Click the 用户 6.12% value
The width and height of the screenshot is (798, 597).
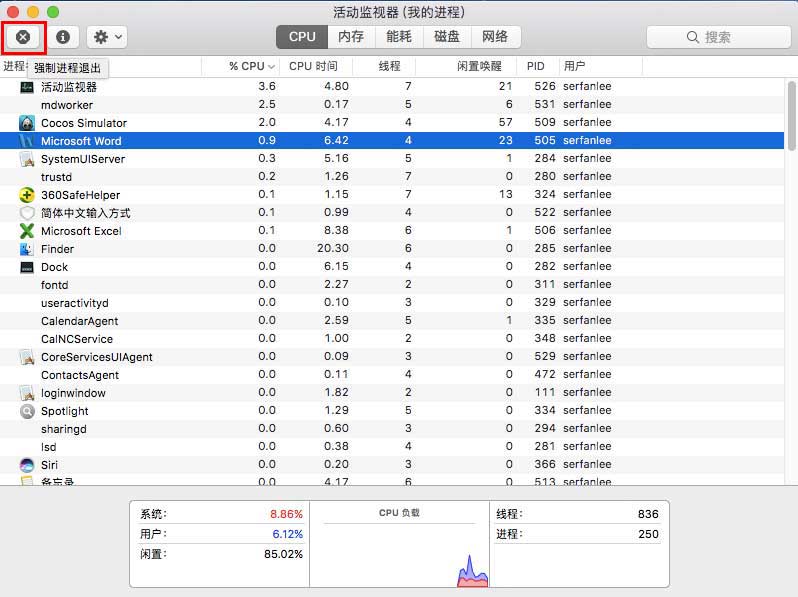tap(287, 534)
